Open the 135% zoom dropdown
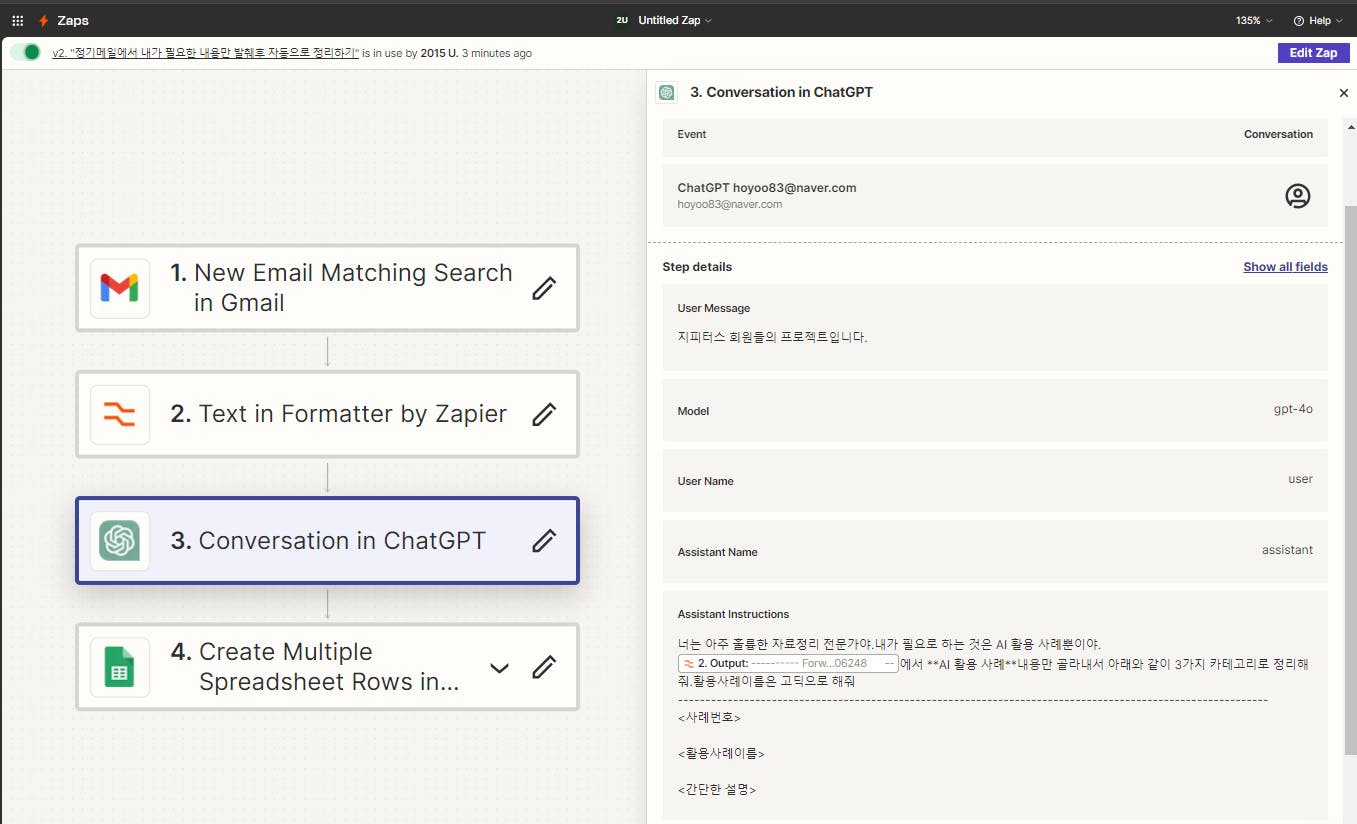The height and width of the screenshot is (824, 1357). [x=1254, y=20]
